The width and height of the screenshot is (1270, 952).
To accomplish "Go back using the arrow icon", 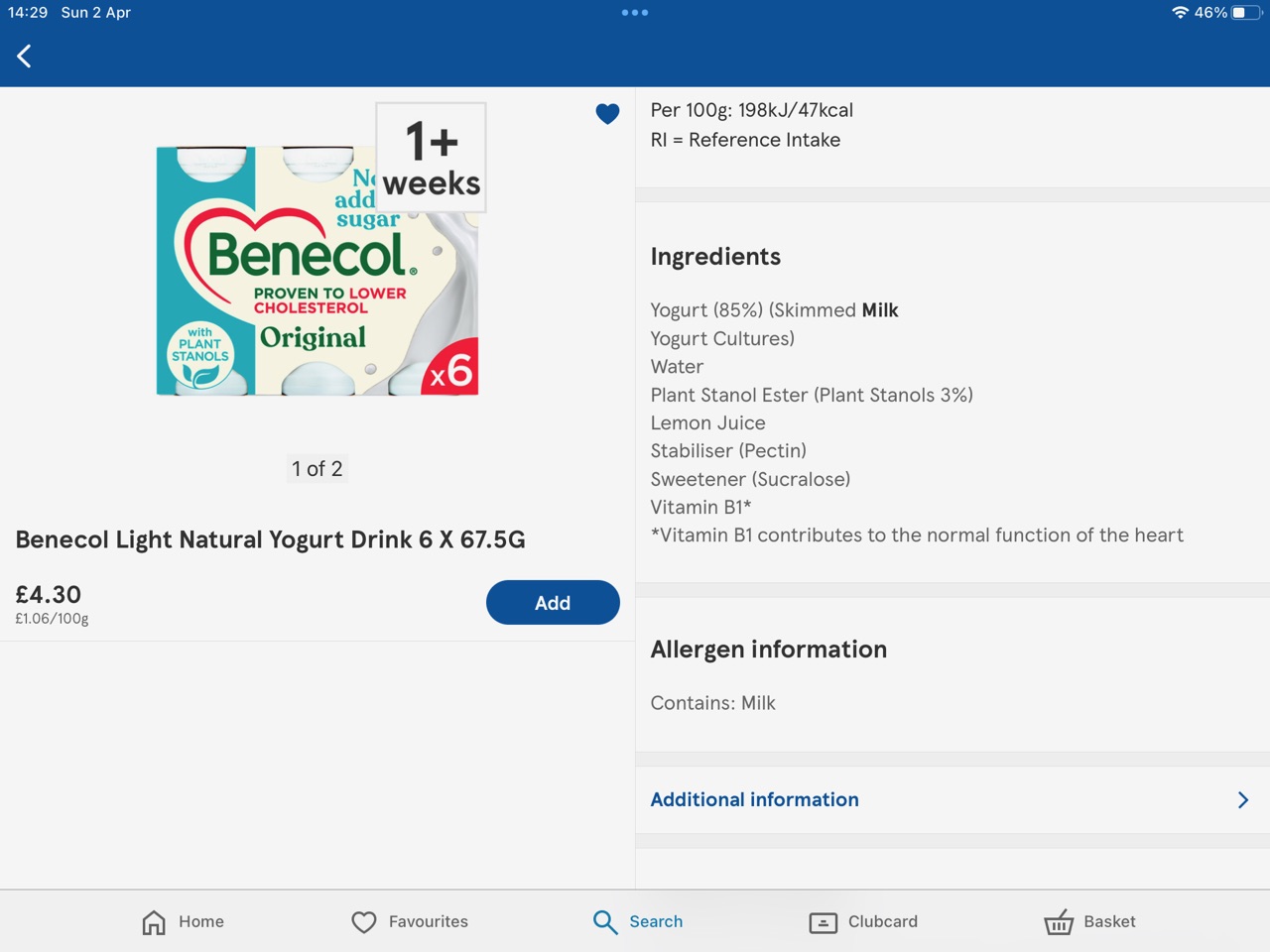I will pyautogui.click(x=25, y=57).
